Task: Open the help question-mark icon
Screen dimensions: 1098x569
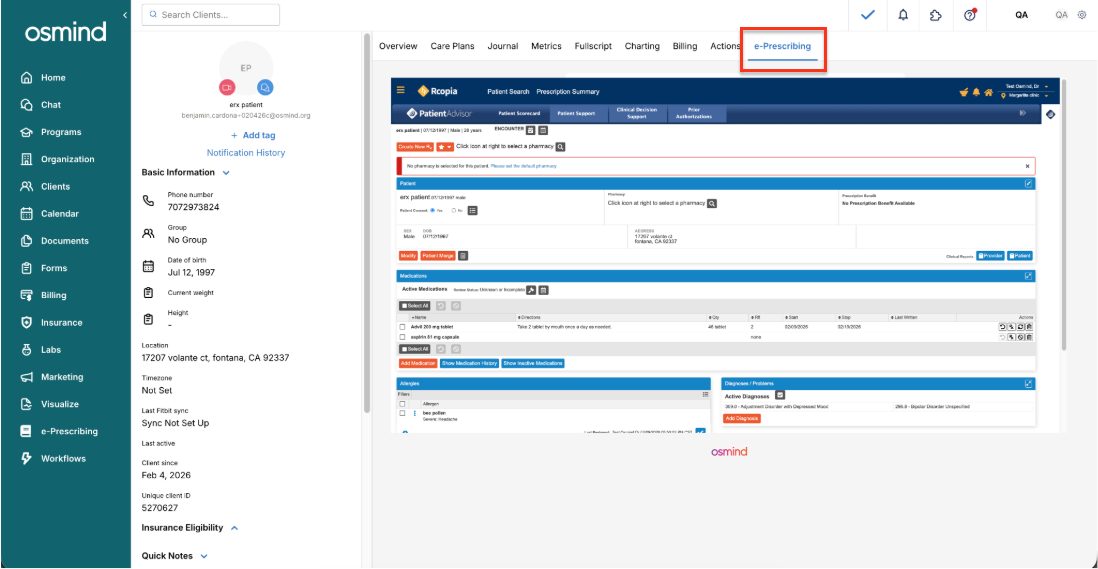Action: [970, 15]
